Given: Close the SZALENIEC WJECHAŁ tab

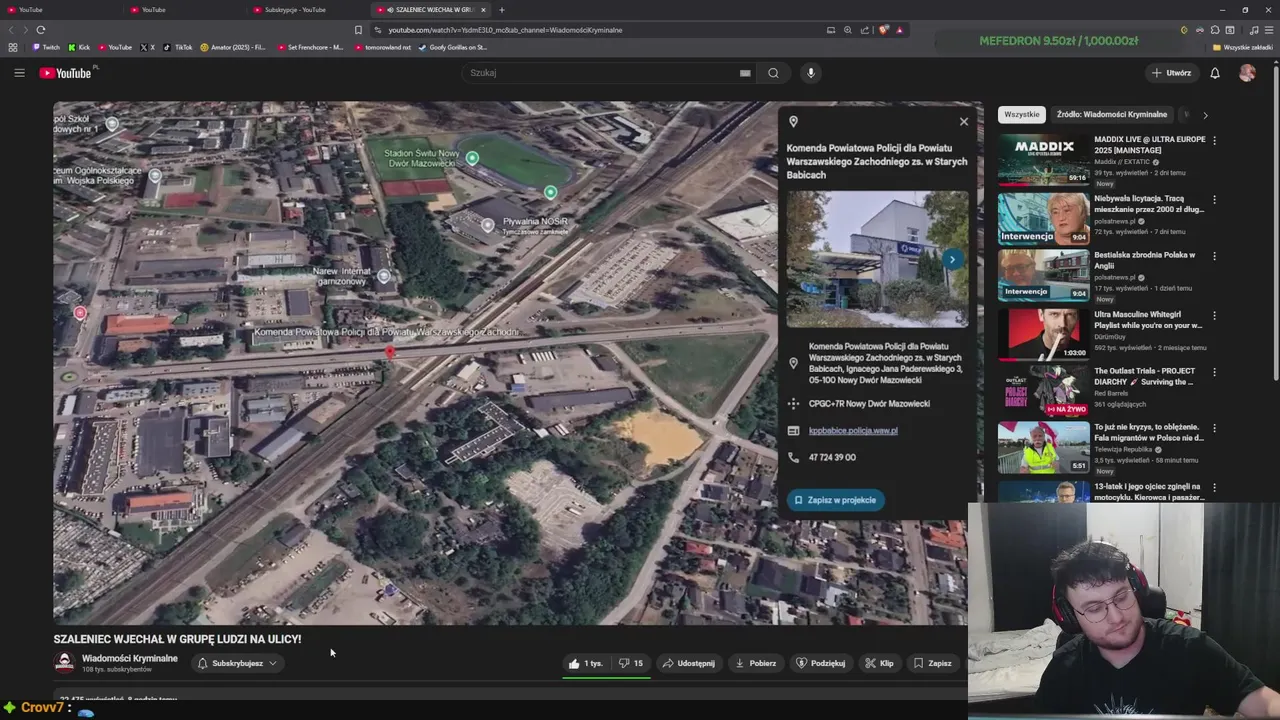Looking at the screenshot, I should point(483,10).
